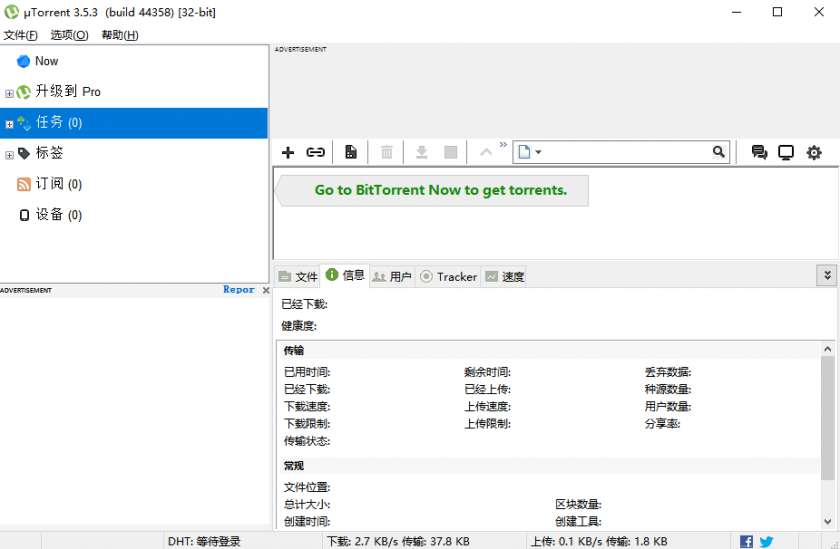Click the 种源数量: label

click(x=668, y=389)
